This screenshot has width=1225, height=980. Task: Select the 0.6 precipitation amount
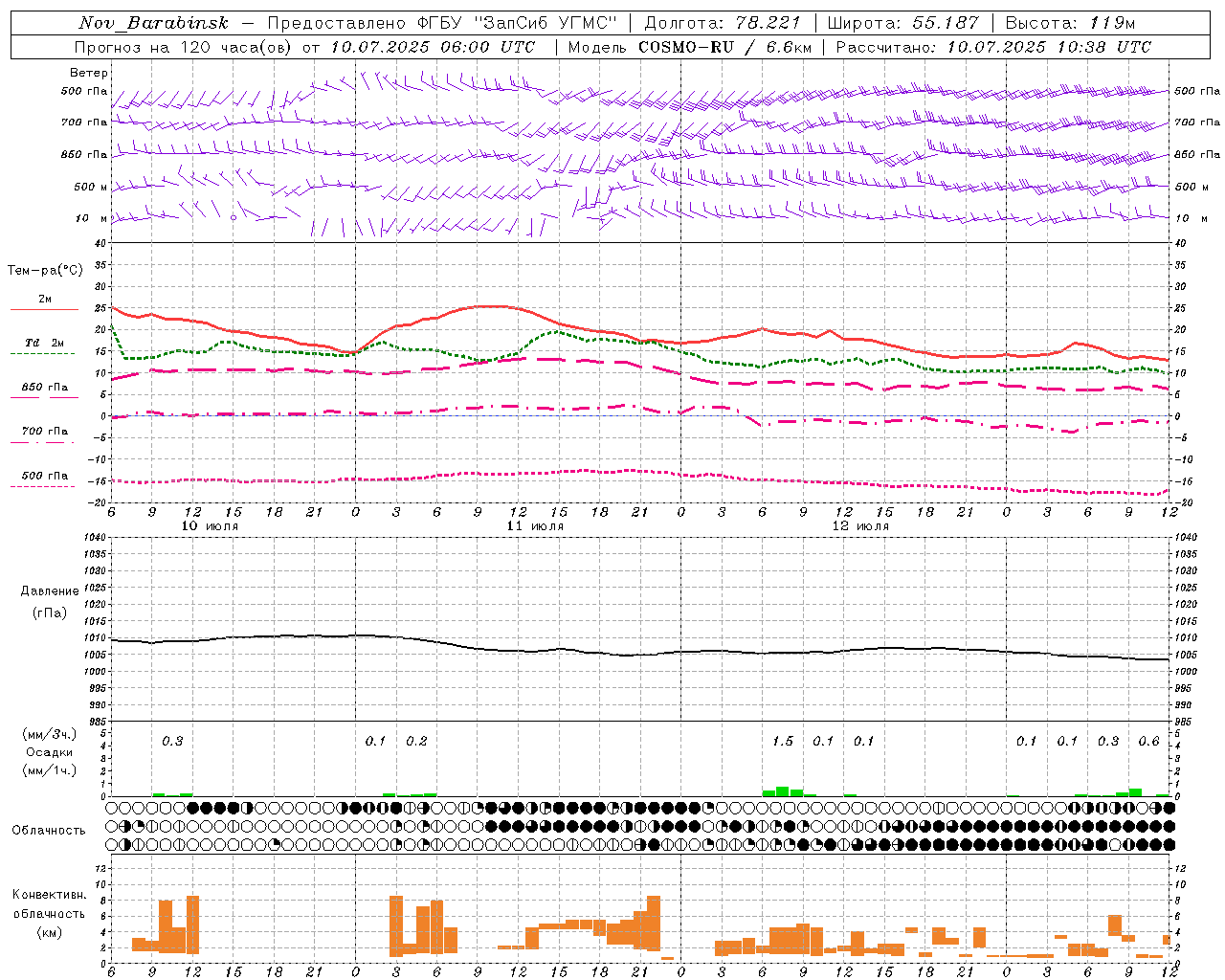point(1148,741)
